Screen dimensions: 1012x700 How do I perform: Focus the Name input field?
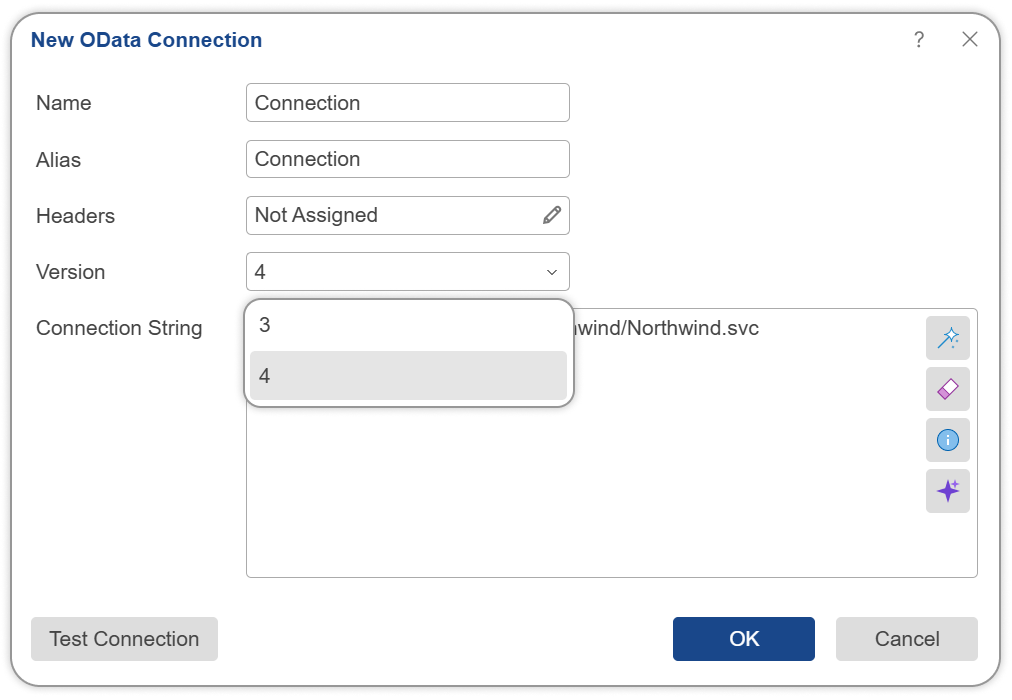pos(408,103)
